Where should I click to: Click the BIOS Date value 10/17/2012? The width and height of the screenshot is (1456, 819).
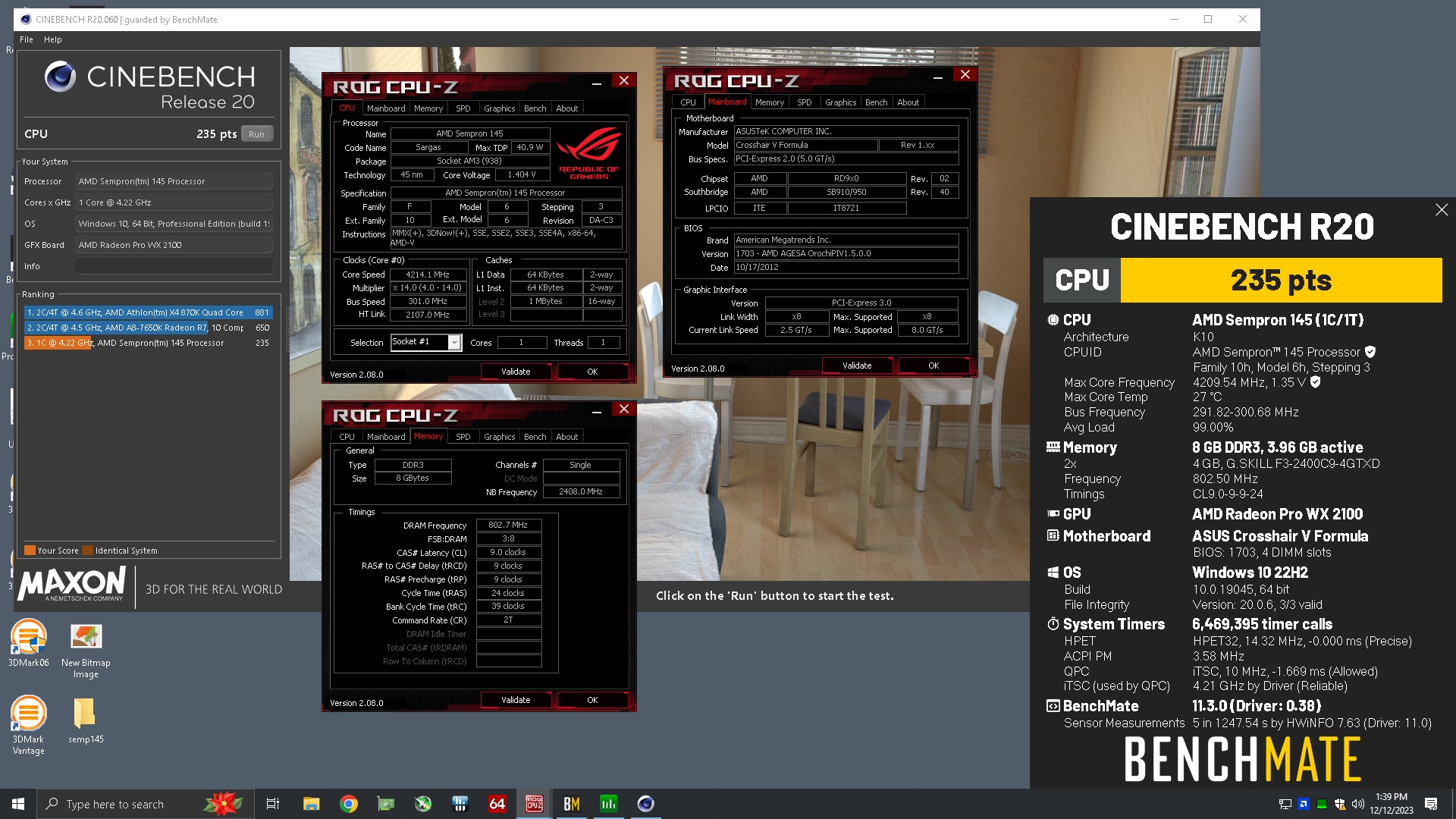coord(846,267)
